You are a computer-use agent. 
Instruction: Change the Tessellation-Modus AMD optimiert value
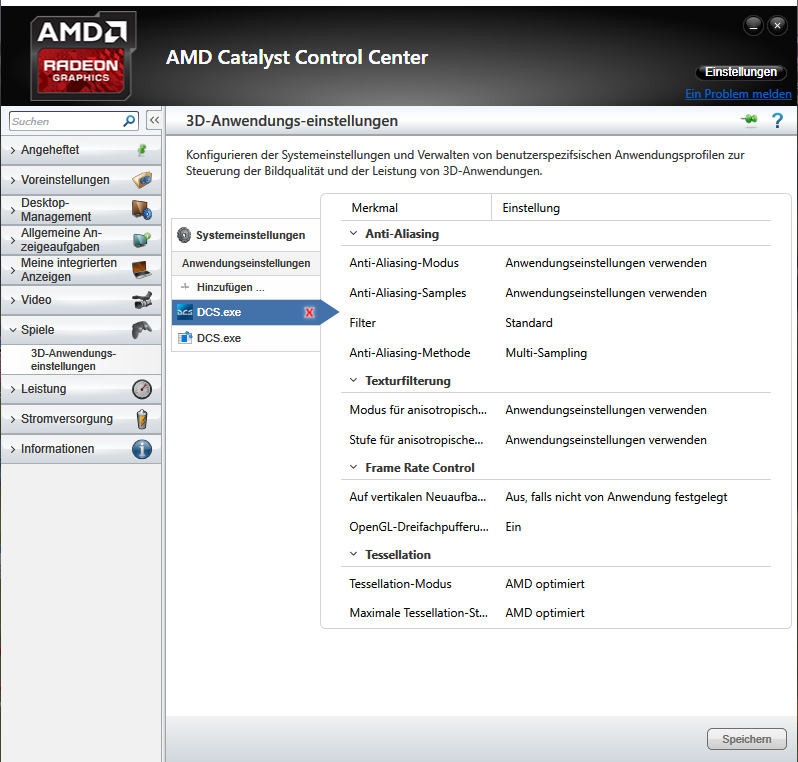pos(545,584)
